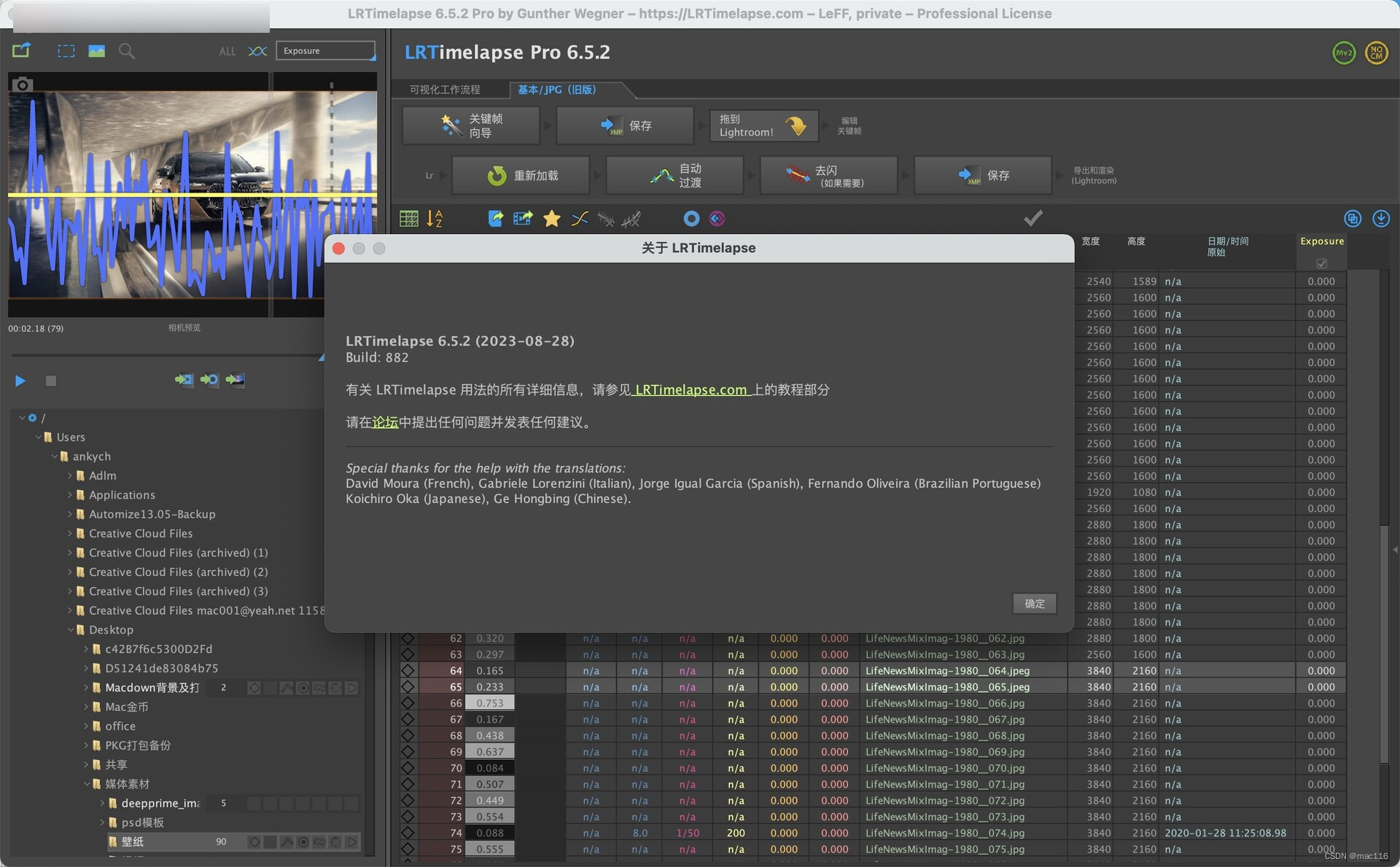Click the magnifier zoom icon

tap(127, 51)
